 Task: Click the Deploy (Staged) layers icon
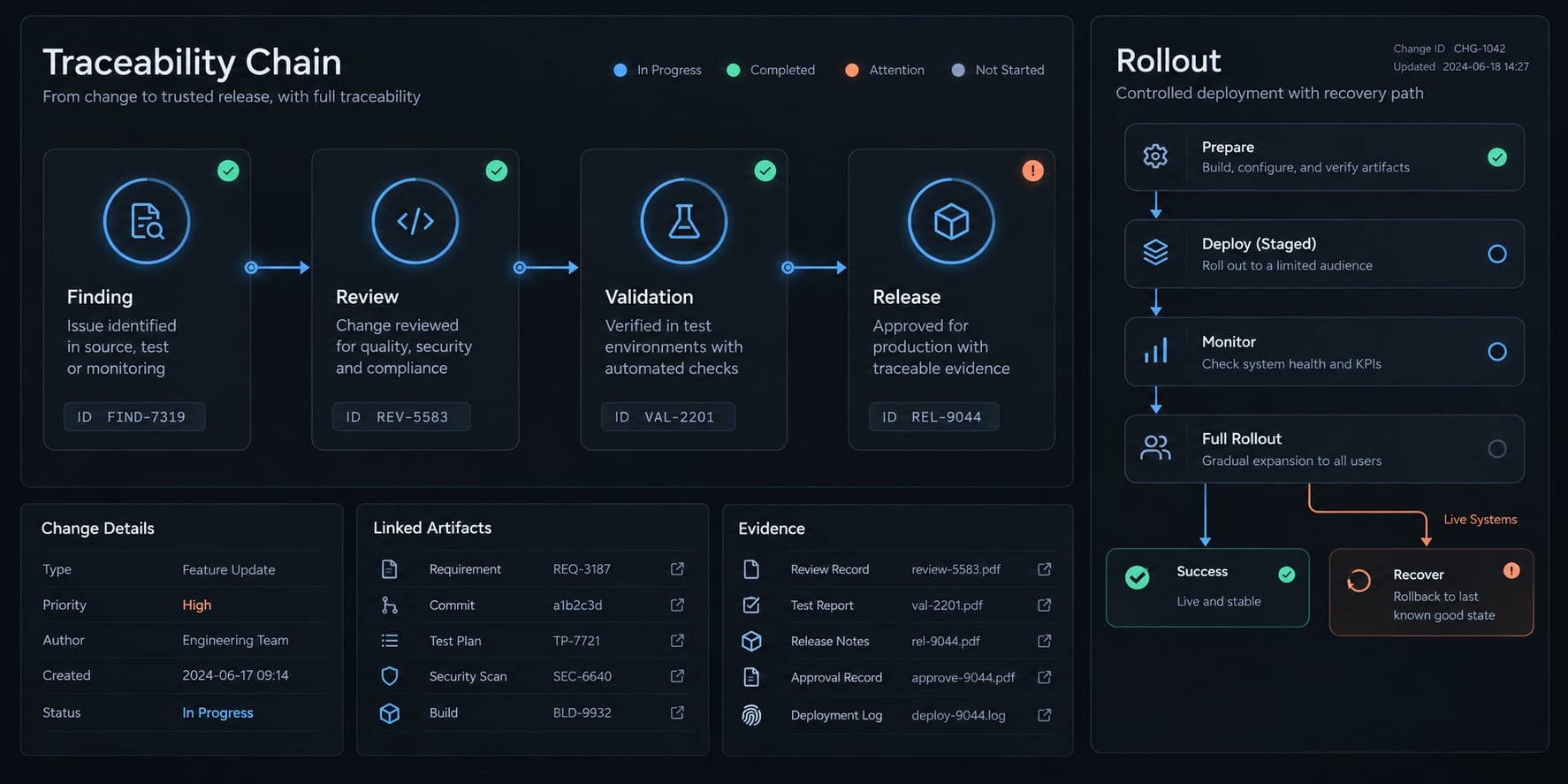[1155, 253]
